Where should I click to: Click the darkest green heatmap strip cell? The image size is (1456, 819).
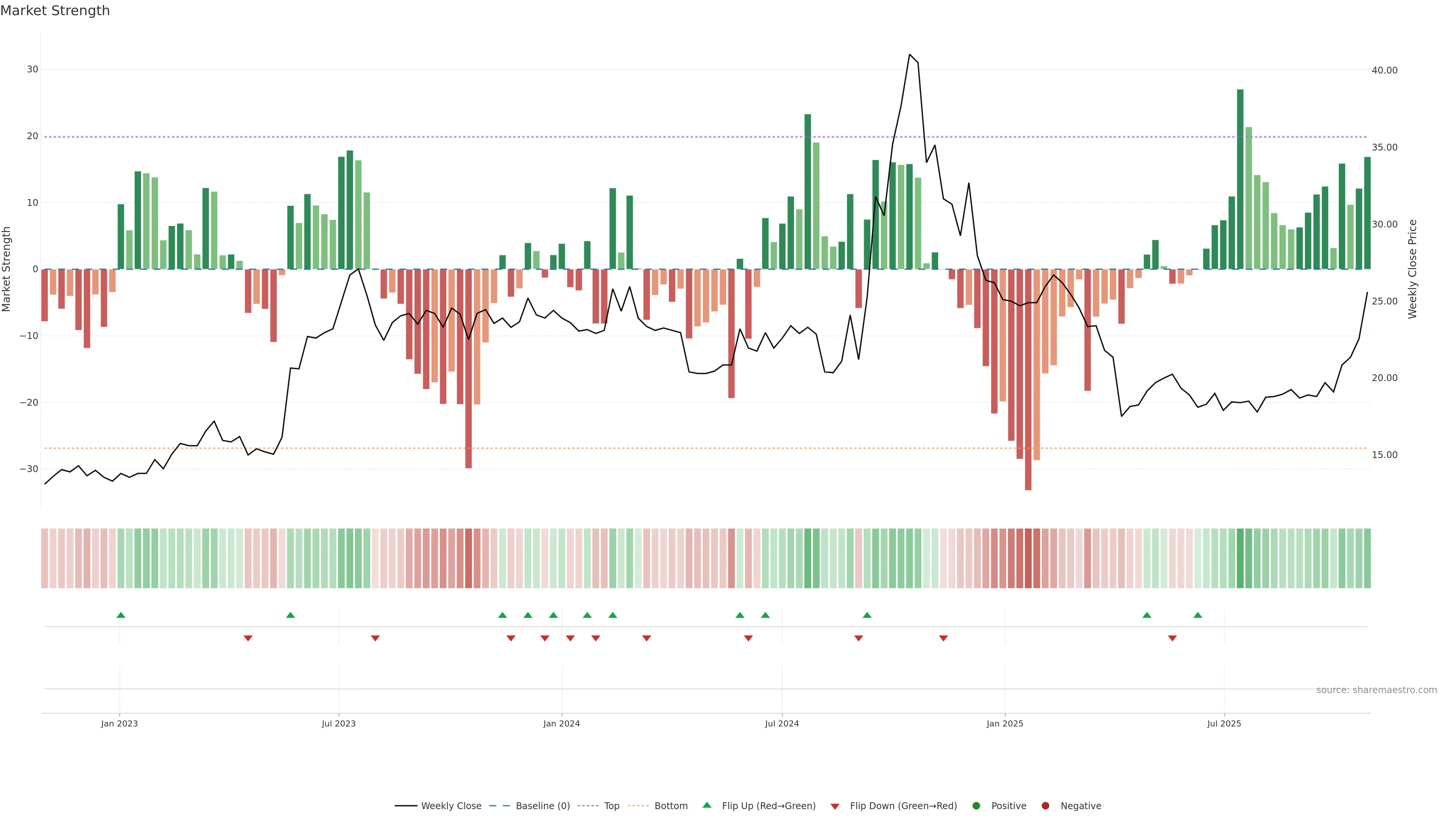tap(1240, 558)
